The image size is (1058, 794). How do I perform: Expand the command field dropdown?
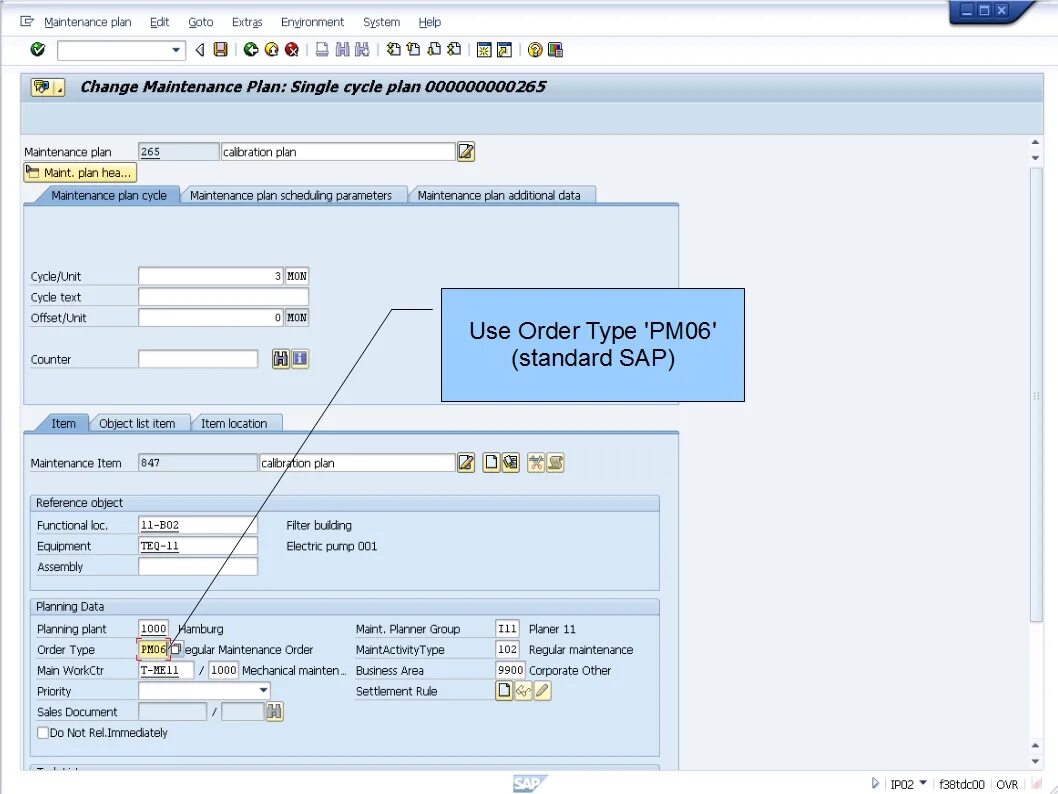(175, 49)
